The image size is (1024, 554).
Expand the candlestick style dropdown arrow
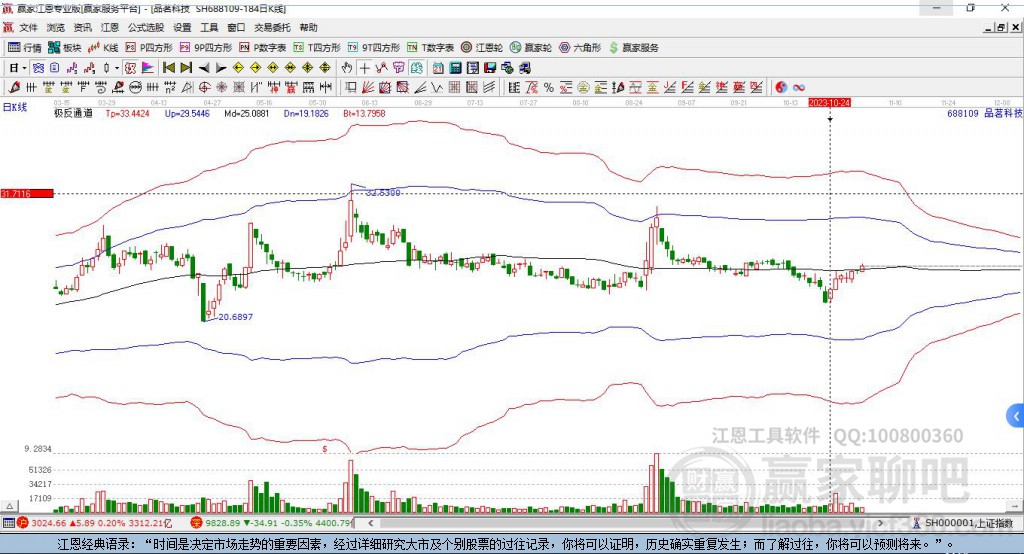117,68
